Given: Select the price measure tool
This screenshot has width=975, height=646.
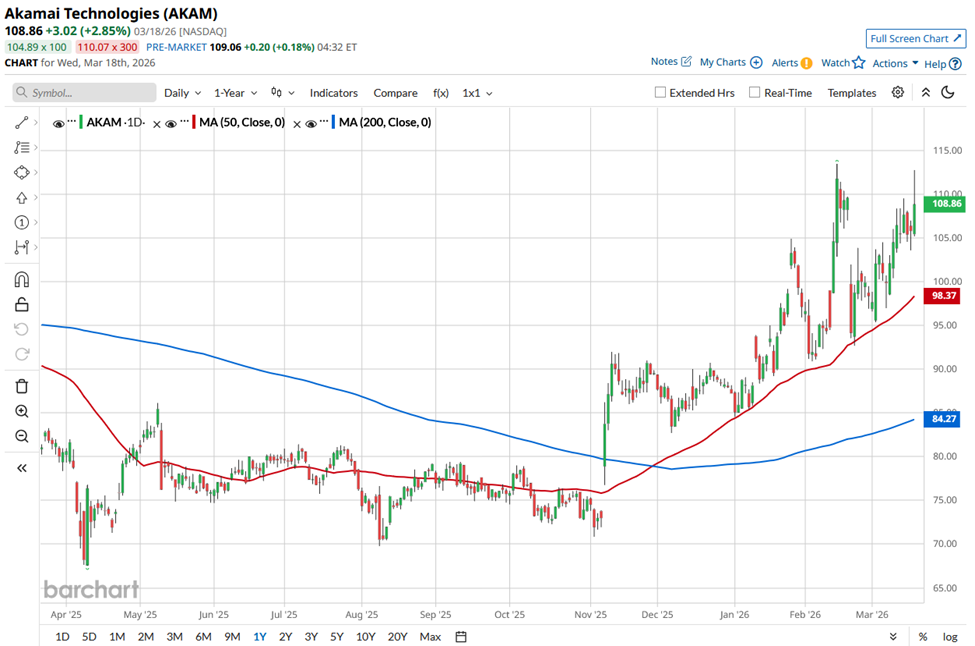Looking at the screenshot, I should (x=21, y=247).
